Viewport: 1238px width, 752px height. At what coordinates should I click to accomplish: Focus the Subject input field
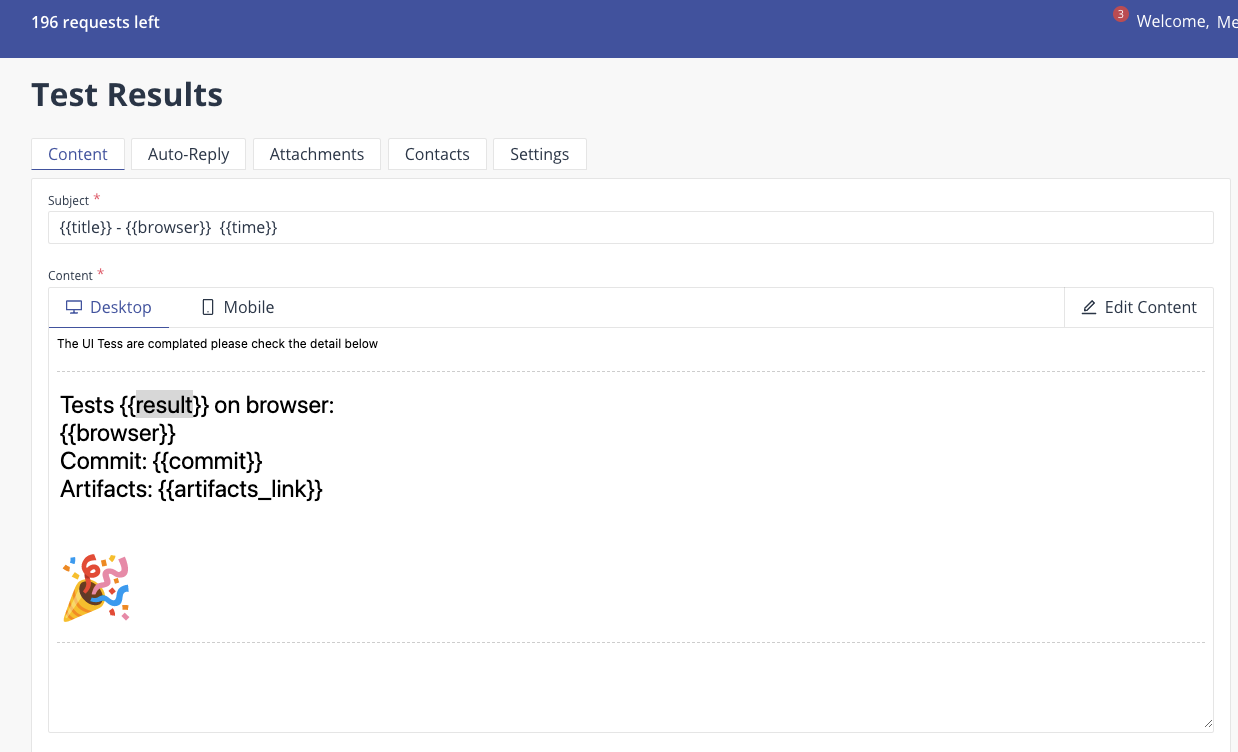point(631,227)
